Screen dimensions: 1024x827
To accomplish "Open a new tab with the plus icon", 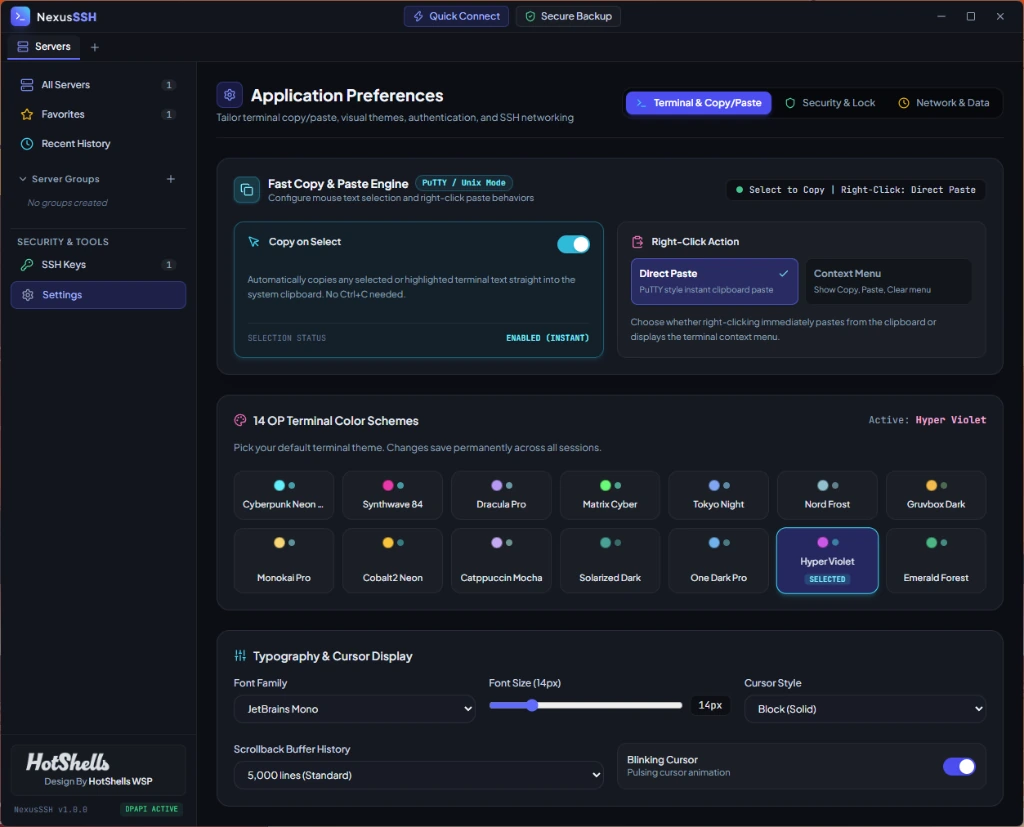I will point(95,47).
